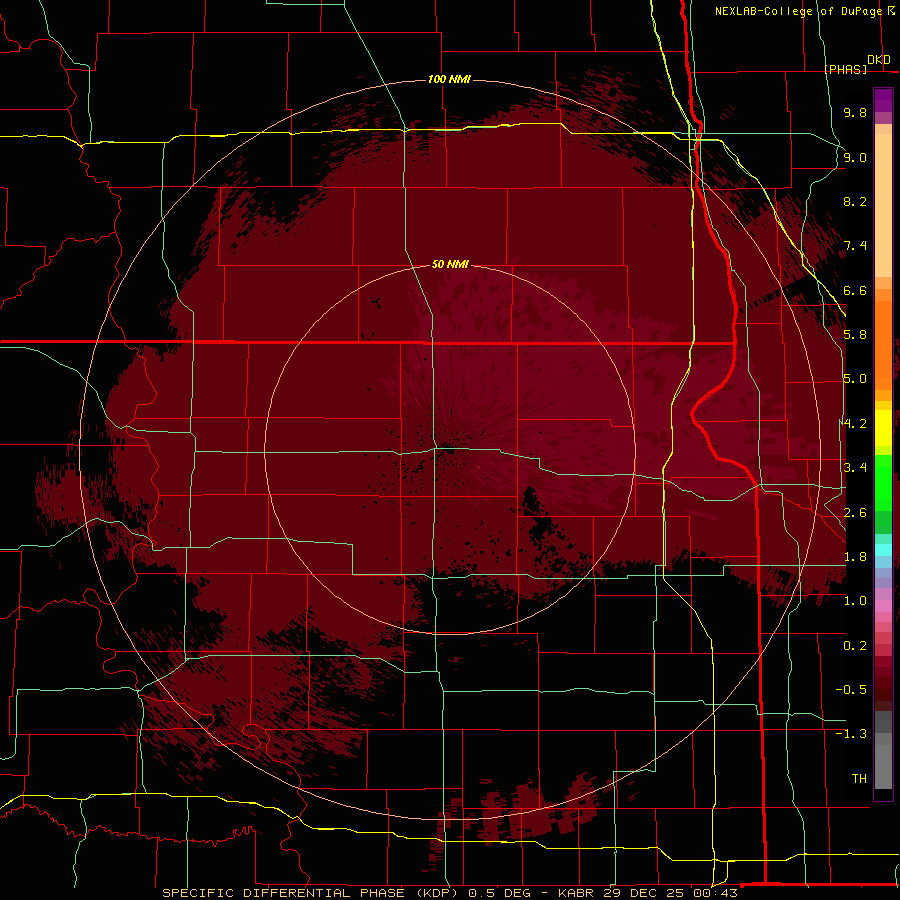900x900 pixels.
Task: Click the "50 NMI" range ring label
Action: click(x=450, y=265)
